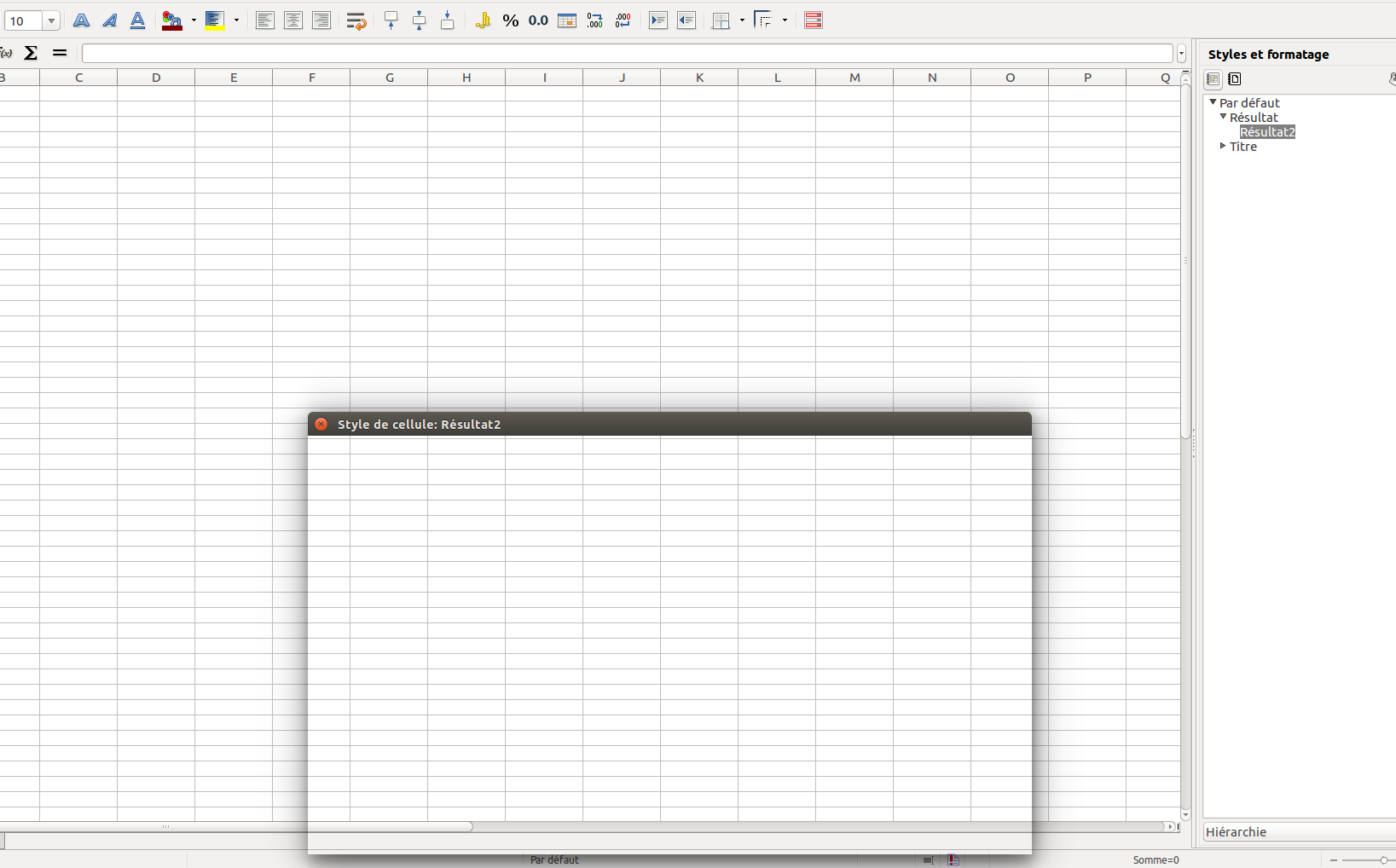Click the document modified status icon
The image size is (1396, 868).
(953, 860)
